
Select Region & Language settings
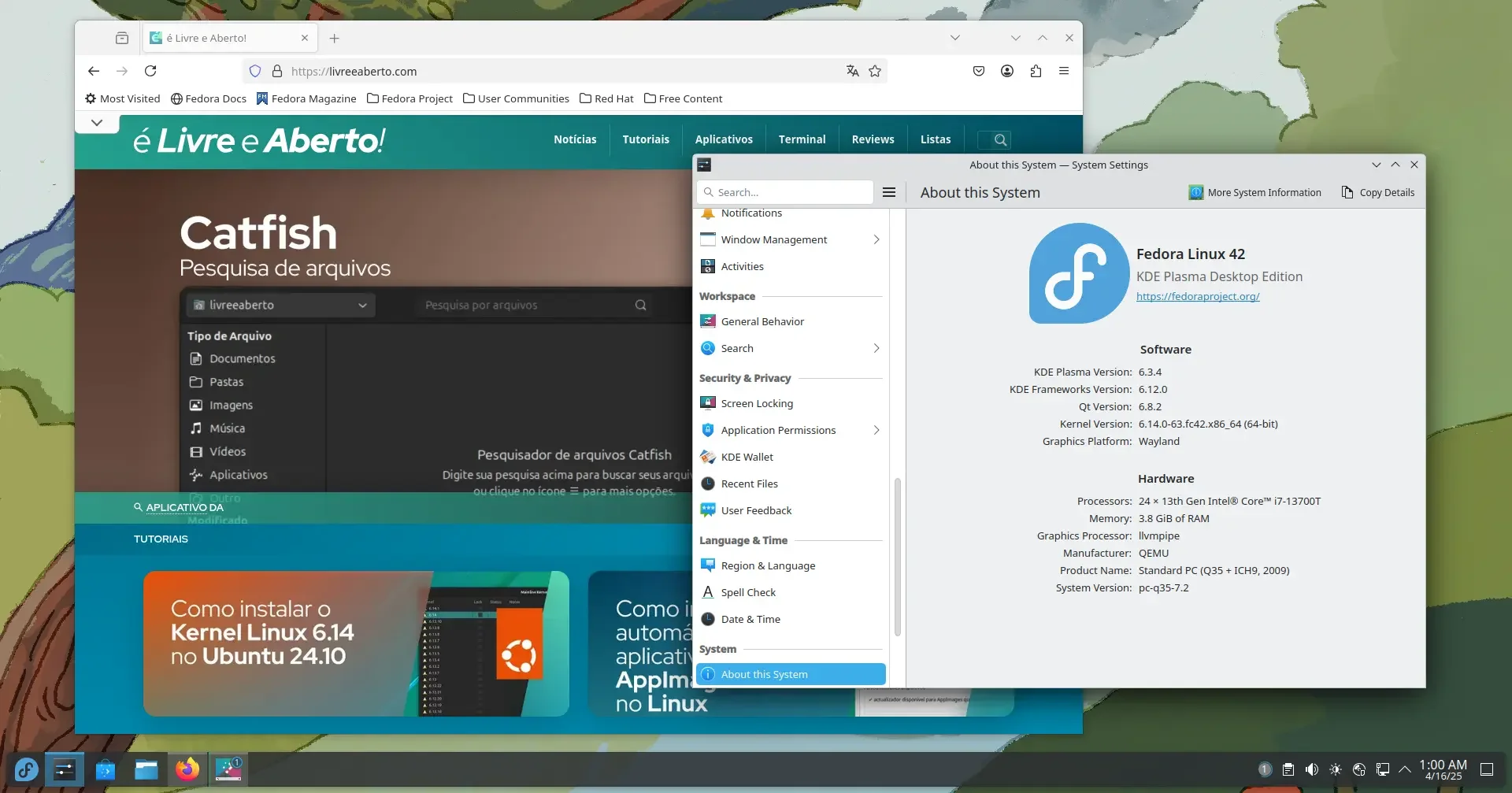(791, 565)
